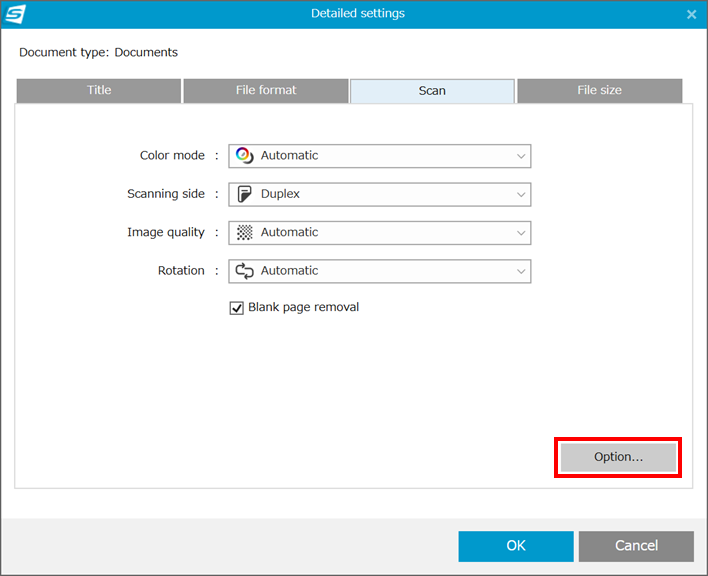Screen dimensions: 708x576
Task: Expand the Rotation dropdown arrow
Action: pos(521,271)
